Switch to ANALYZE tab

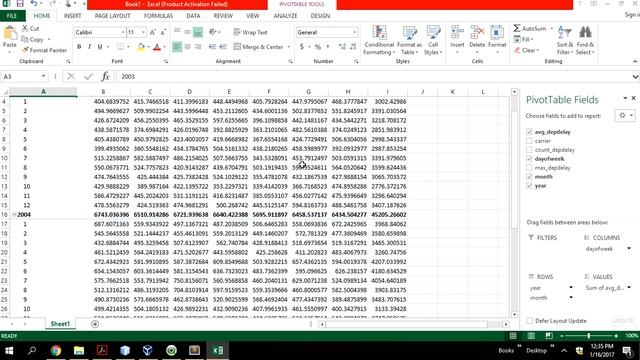285,16
